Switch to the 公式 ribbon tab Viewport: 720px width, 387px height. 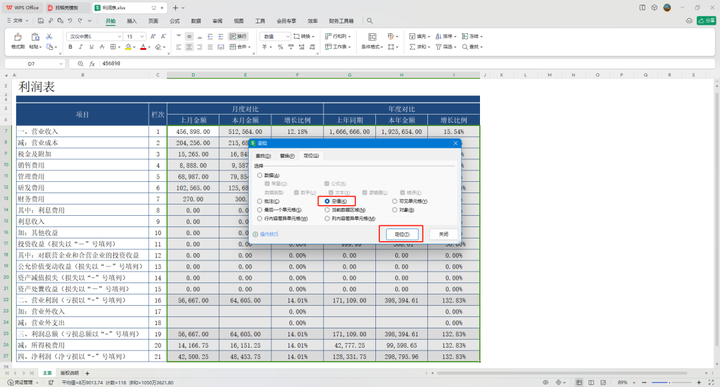[x=174, y=21]
